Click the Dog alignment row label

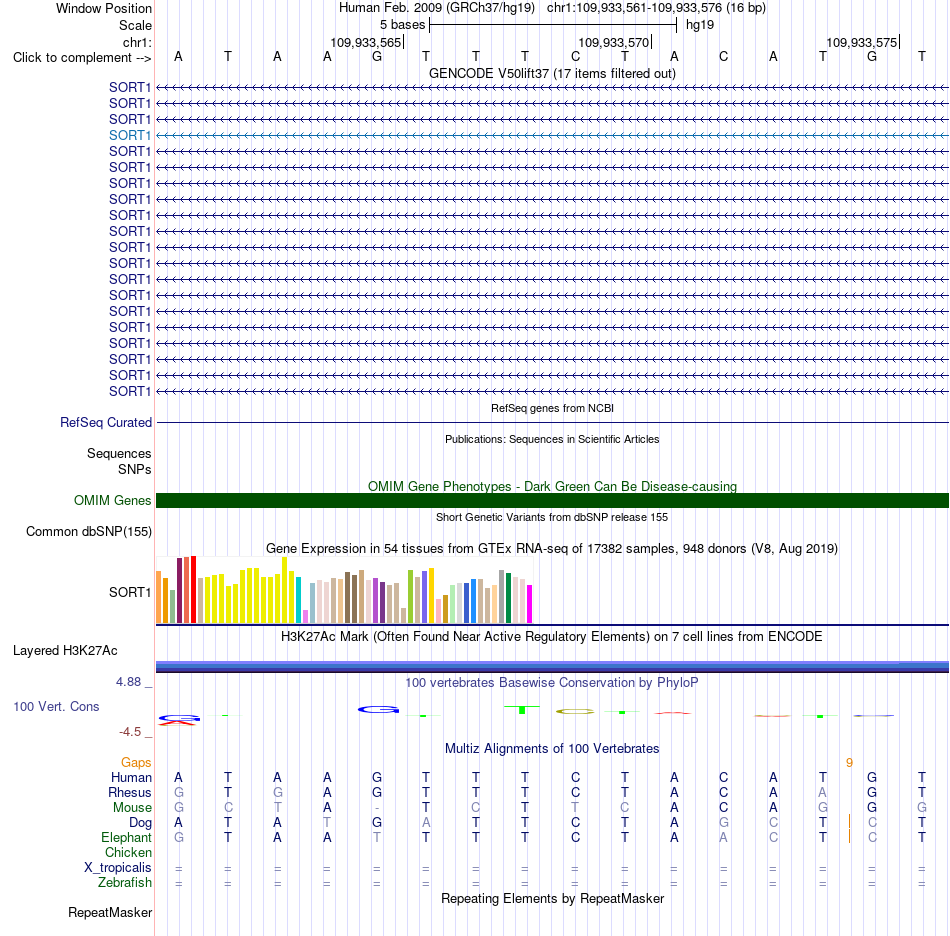coord(141,823)
